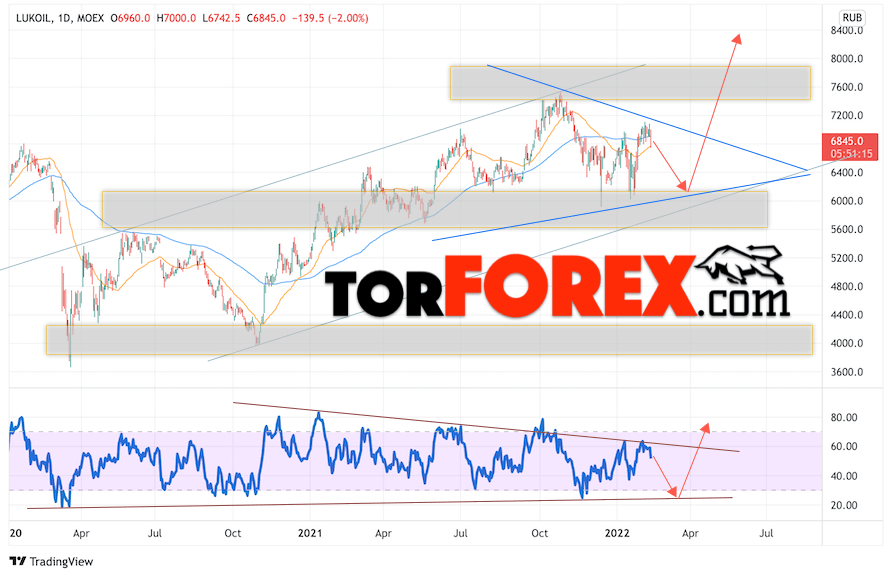This screenshot has width=892, height=577.
Task: Click the 2022 time axis label
Action: pyautogui.click(x=617, y=533)
